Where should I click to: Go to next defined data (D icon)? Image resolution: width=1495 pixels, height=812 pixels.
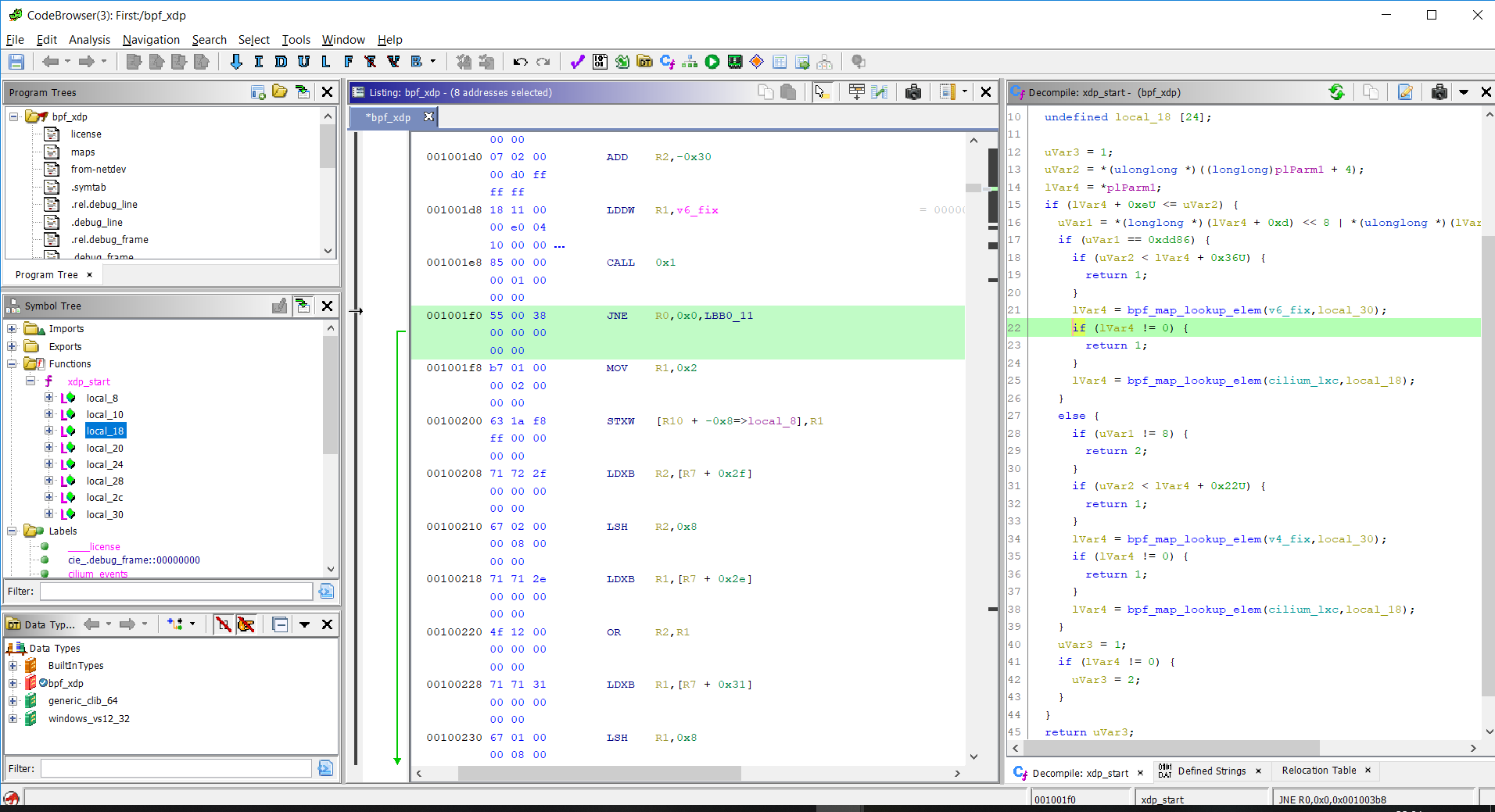(281, 62)
